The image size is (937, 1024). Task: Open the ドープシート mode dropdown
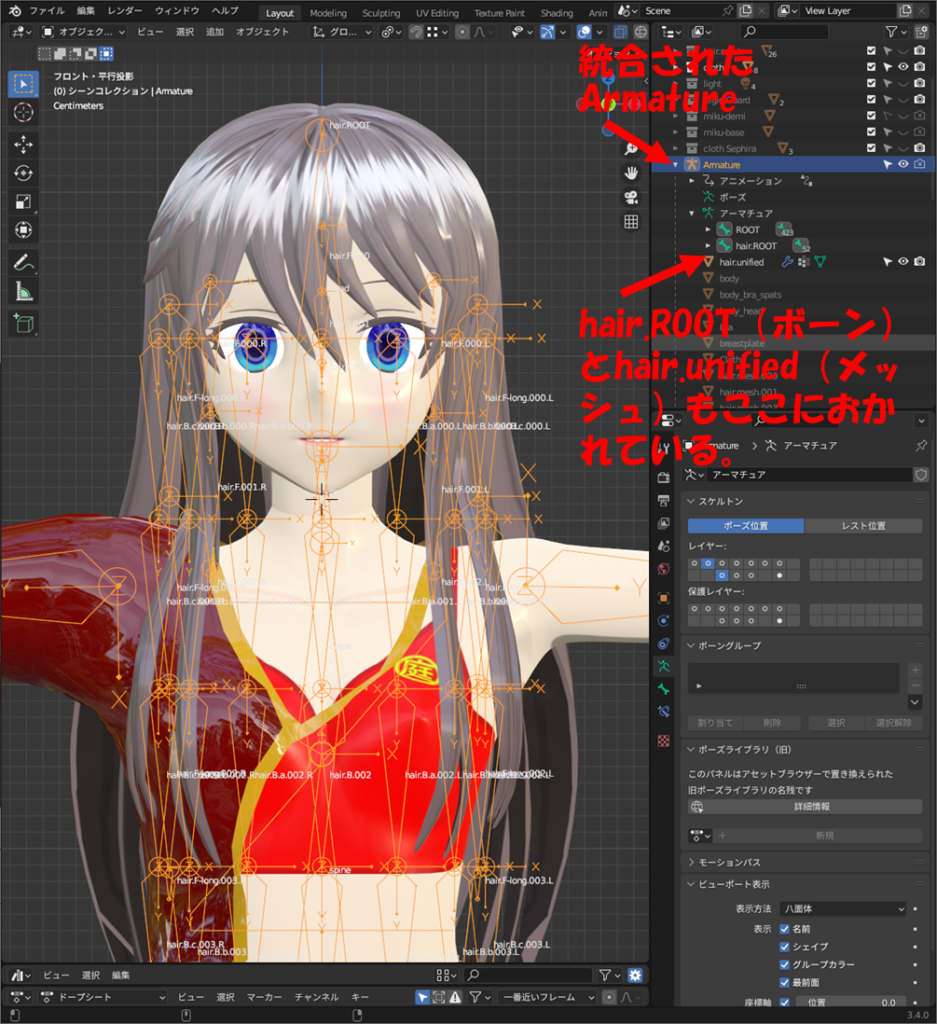pos(103,997)
